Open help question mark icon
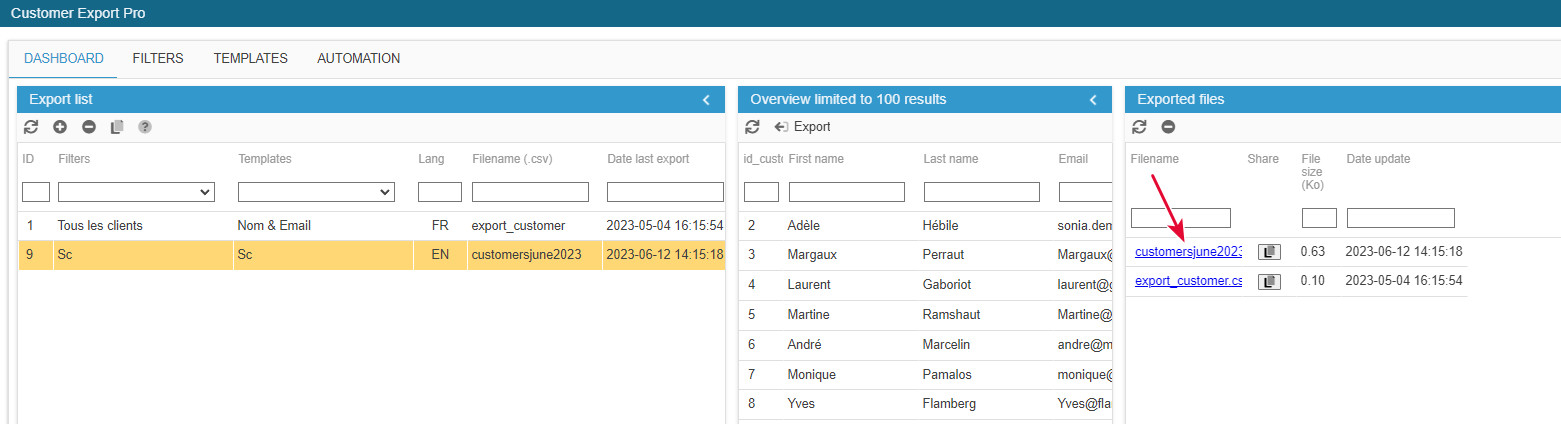Screen dimensions: 1561x424 tap(145, 127)
